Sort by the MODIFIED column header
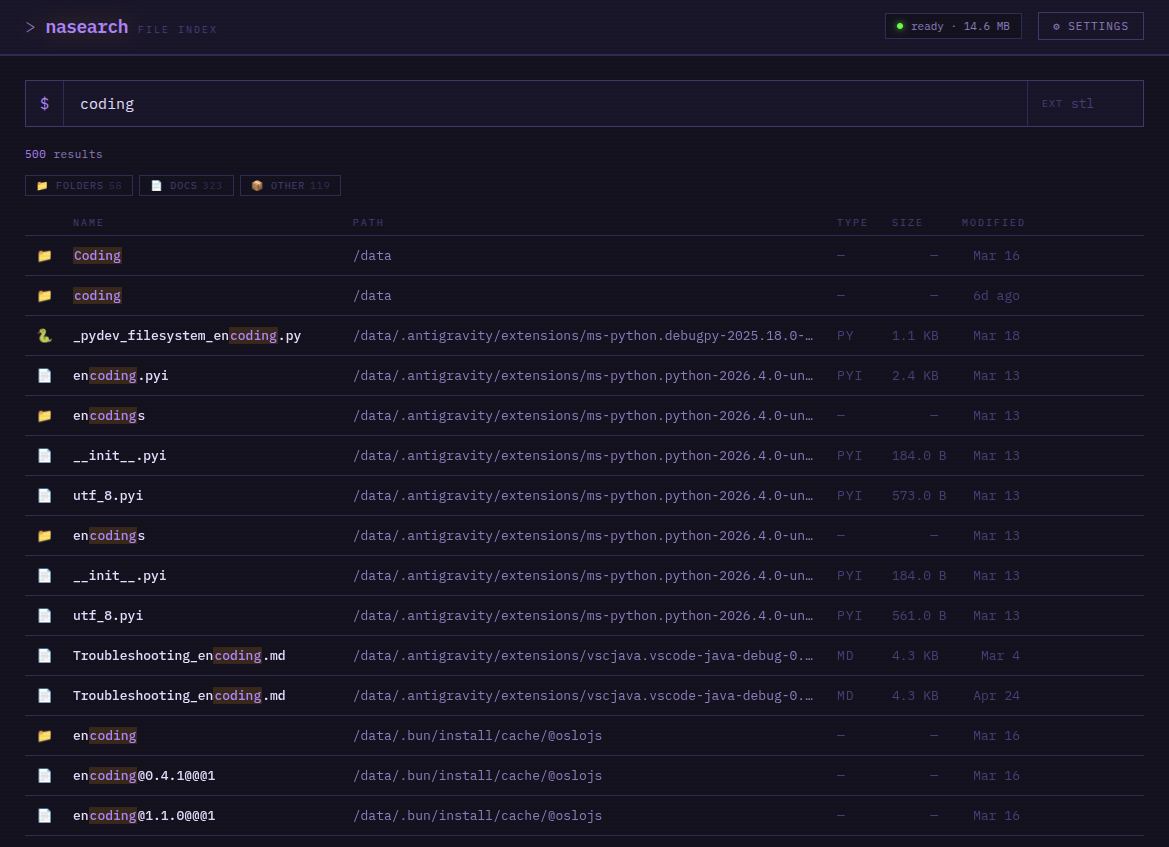 pyautogui.click(x=993, y=223)
